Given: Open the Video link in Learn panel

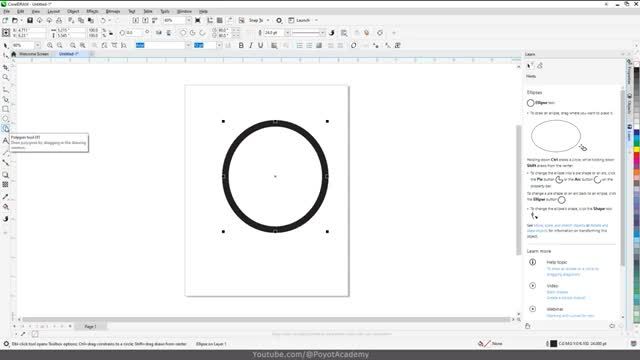Looking at the screenshot, I should [553, 286].
